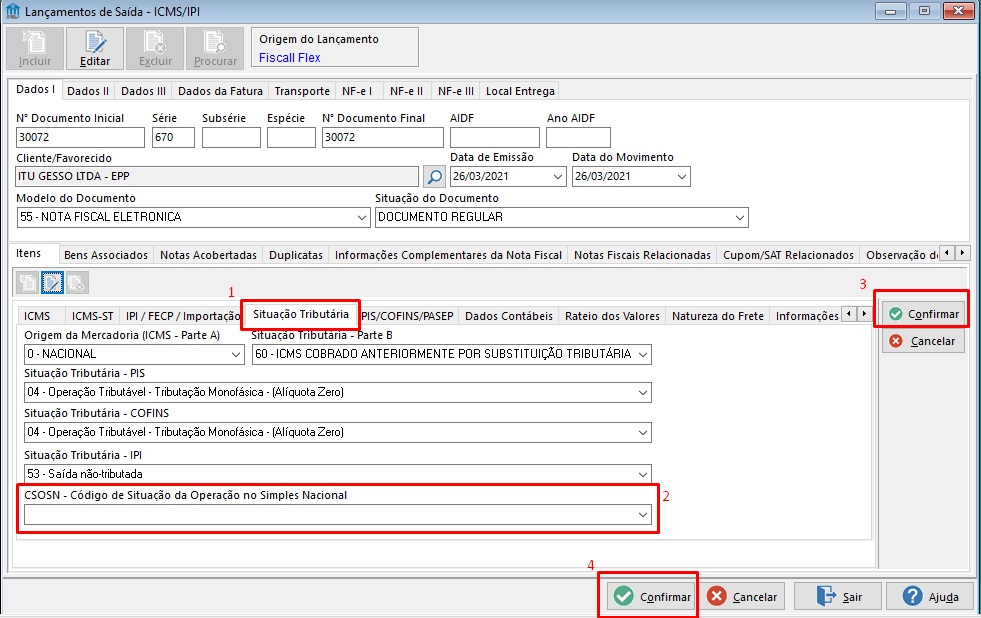This screenshot has width=981, height=618.
Task: Select the Dados I tab
Action: click(36, 89)
